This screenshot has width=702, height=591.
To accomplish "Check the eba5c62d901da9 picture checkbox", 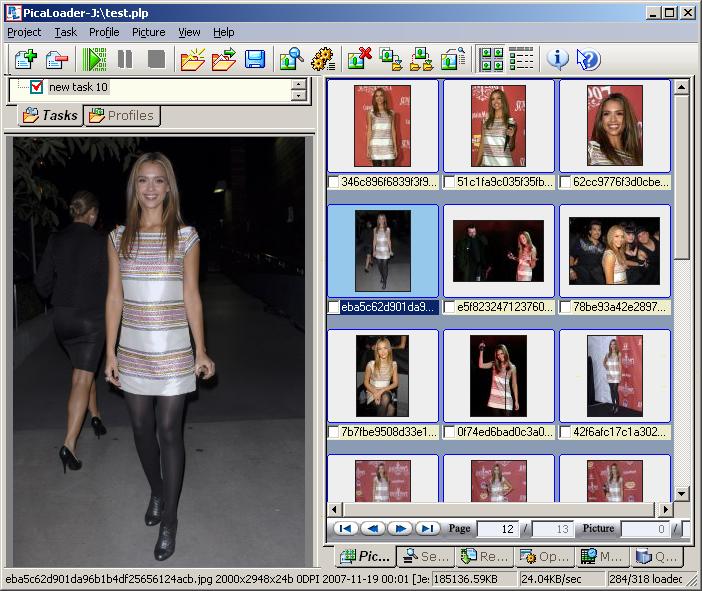I will click(334, 307).
